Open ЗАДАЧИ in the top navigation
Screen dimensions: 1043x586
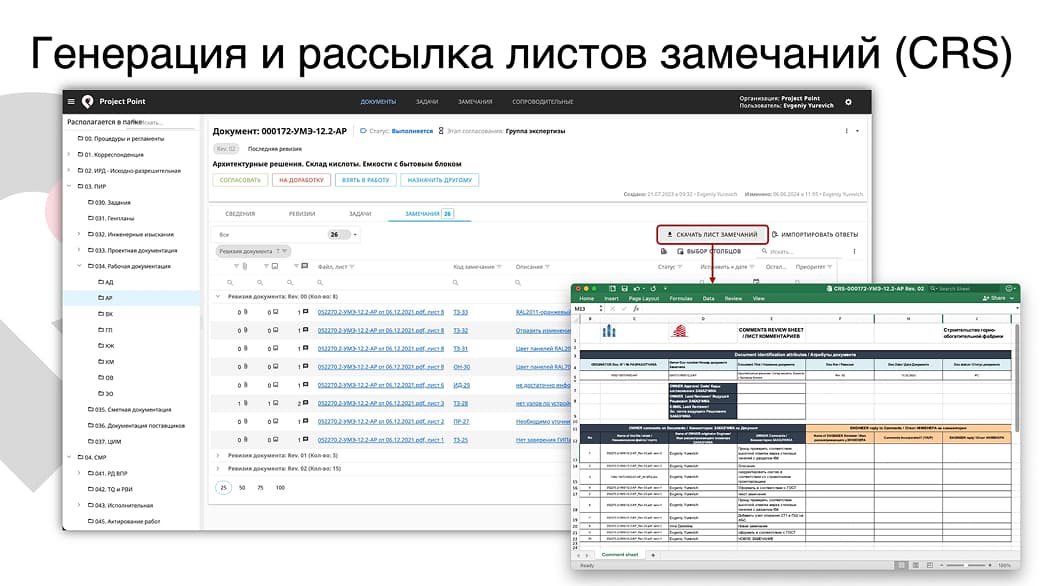427,102
